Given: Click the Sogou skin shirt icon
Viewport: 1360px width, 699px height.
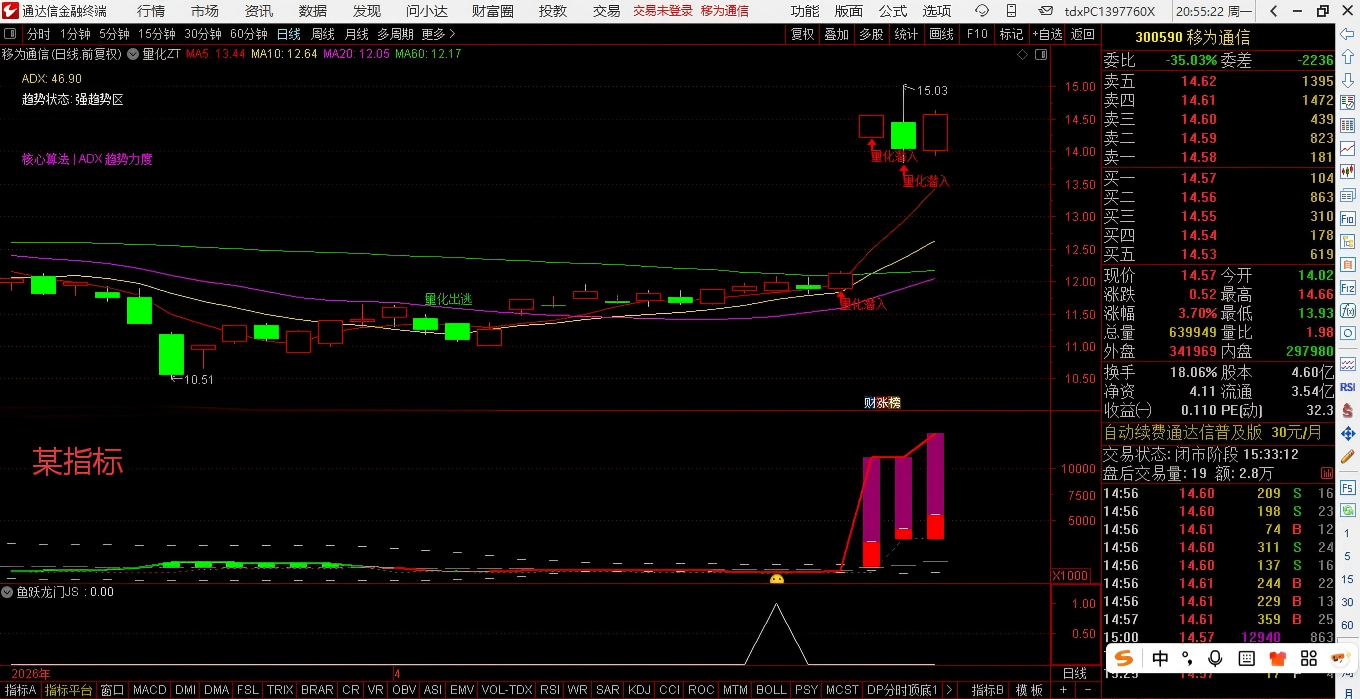Looking at the screenshot, I should 1277,658.
